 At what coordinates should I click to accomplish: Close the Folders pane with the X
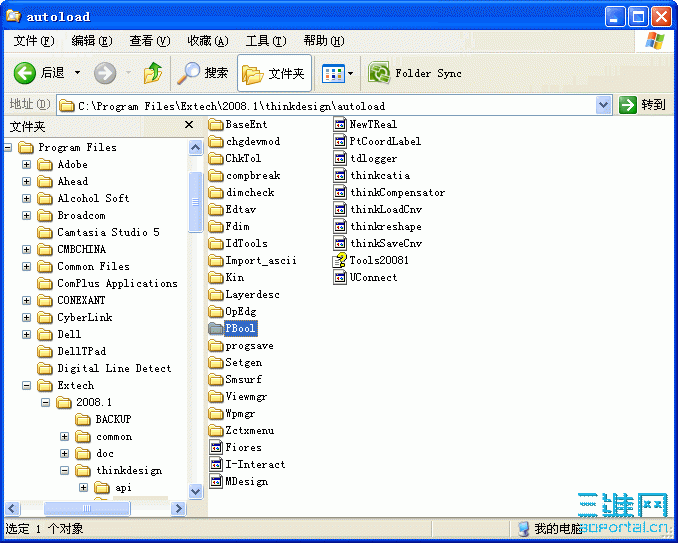click(x=189, y=125)
